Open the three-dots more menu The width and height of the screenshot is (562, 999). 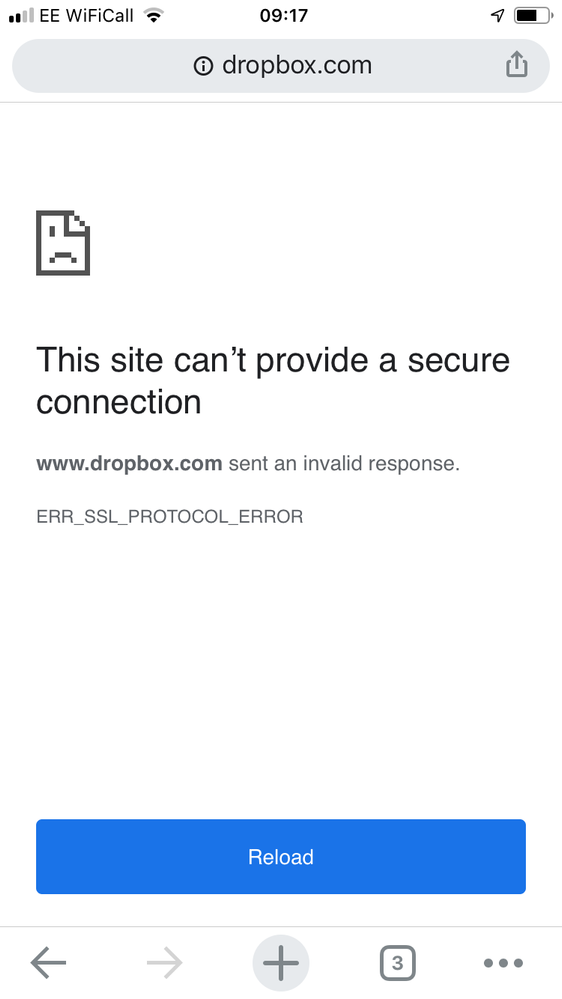coord(503,963)
